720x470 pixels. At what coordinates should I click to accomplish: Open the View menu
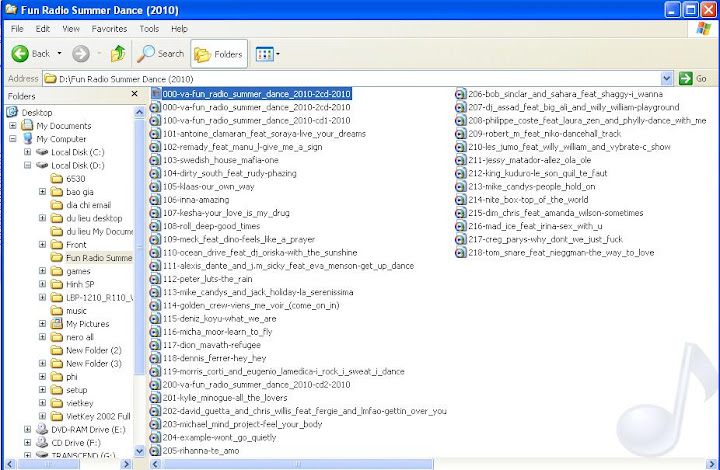(x=71, y=28)
